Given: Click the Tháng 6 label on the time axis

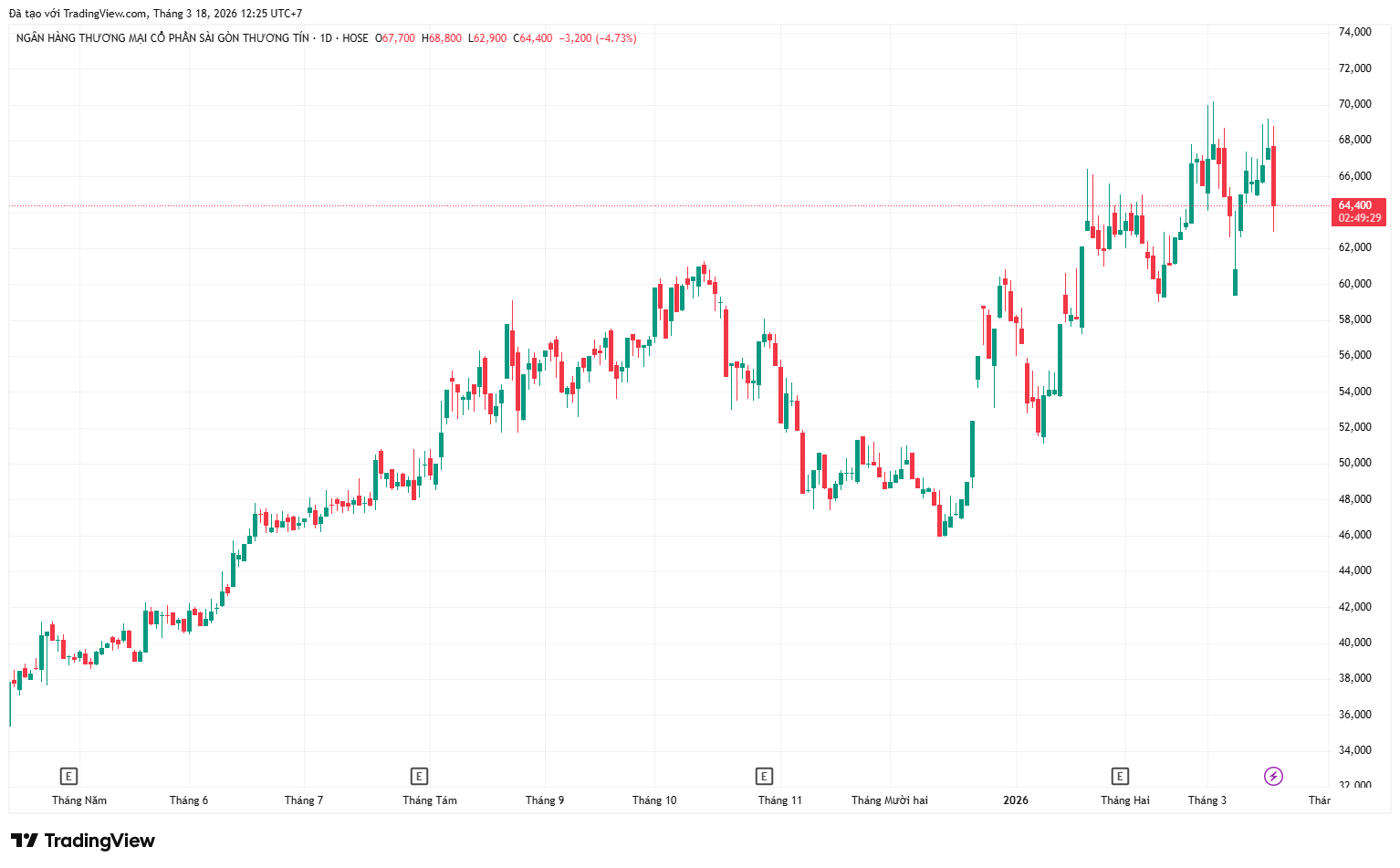Looking at the screenshot, I should (189, 800).
